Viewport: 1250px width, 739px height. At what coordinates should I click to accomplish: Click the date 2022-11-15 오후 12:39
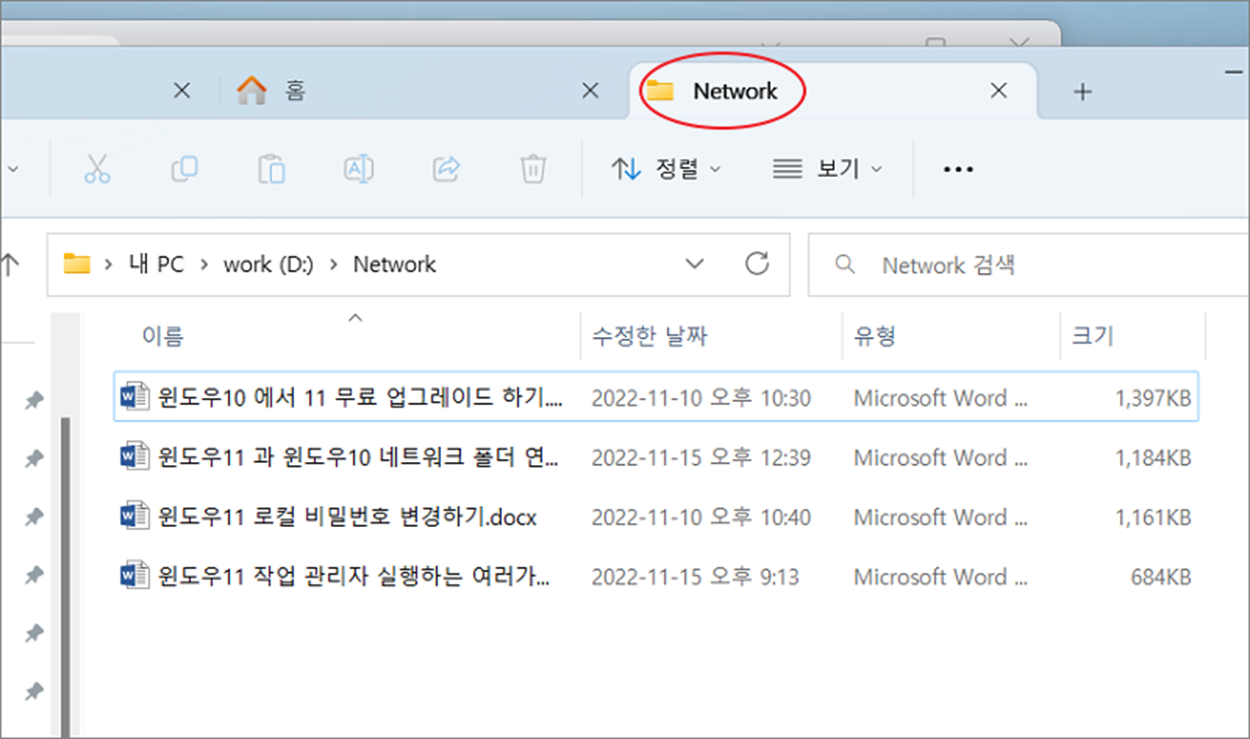701,458
